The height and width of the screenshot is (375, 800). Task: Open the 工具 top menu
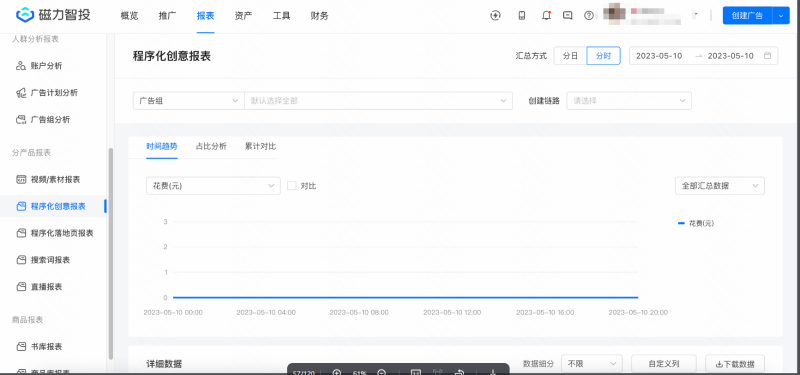(282, 16)
